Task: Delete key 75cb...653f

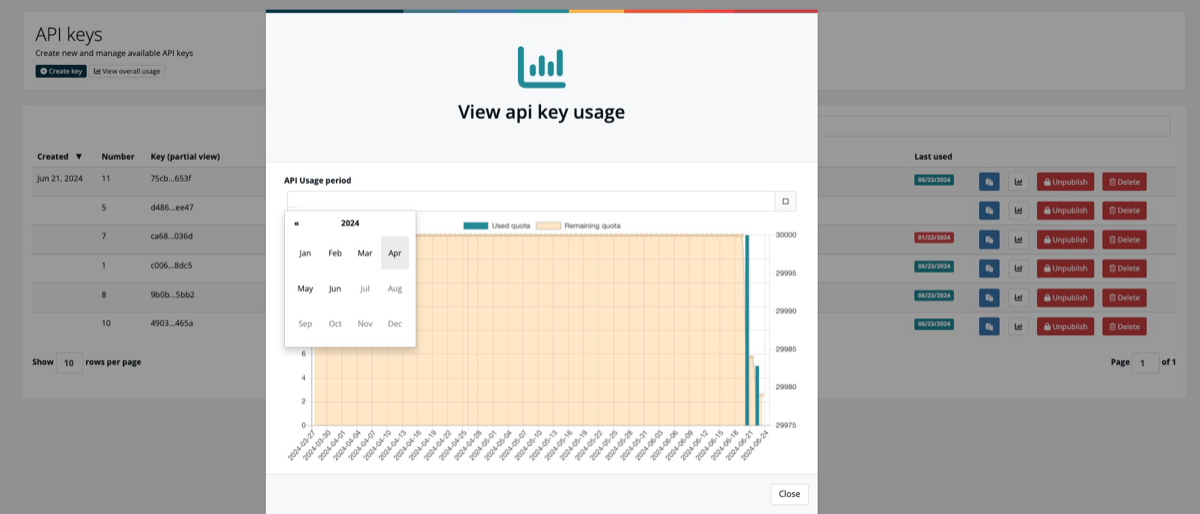Action: pos(1124,182)
